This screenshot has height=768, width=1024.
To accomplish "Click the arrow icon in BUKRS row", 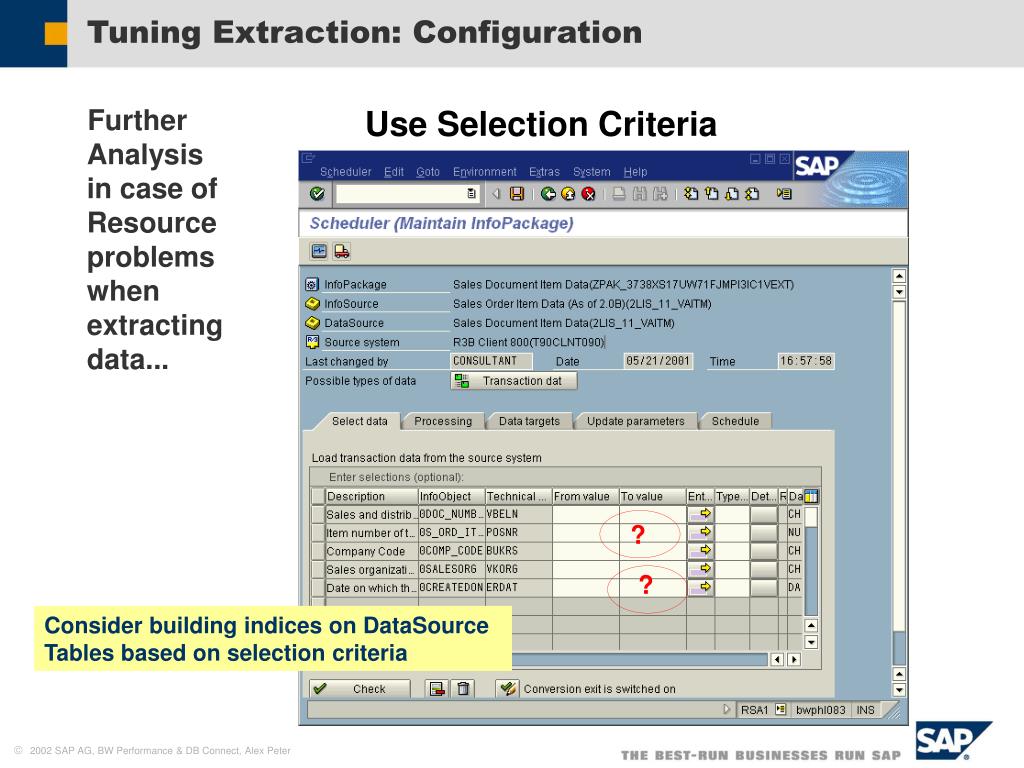I will pyautogui.click(x=700, y=551).
